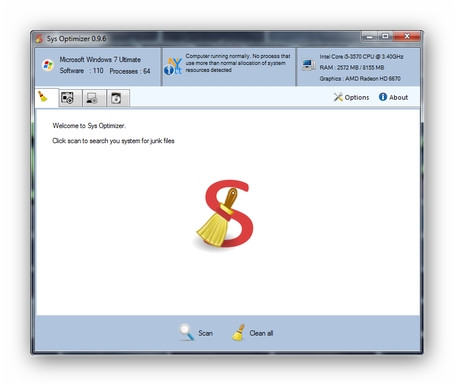Click 'Welcome to Sys Optimizer.' text

(x=89, y=126)
